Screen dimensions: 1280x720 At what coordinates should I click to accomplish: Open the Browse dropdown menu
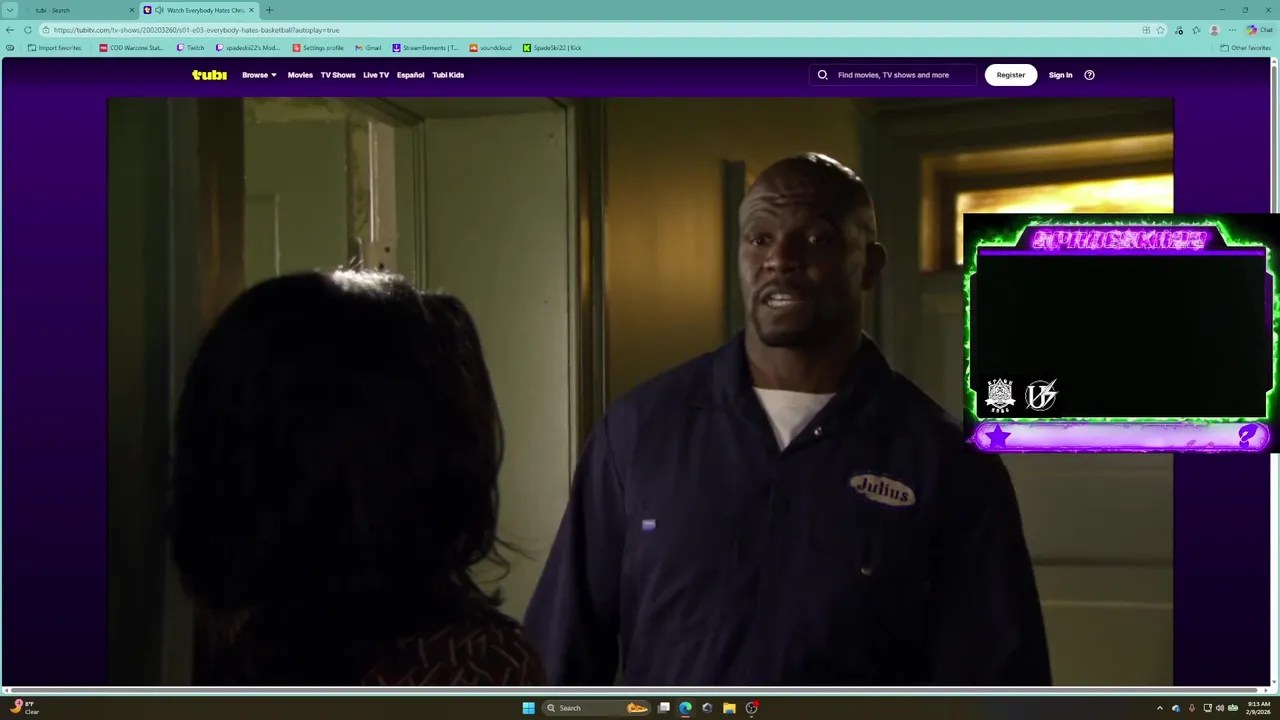tap(259, 75)
